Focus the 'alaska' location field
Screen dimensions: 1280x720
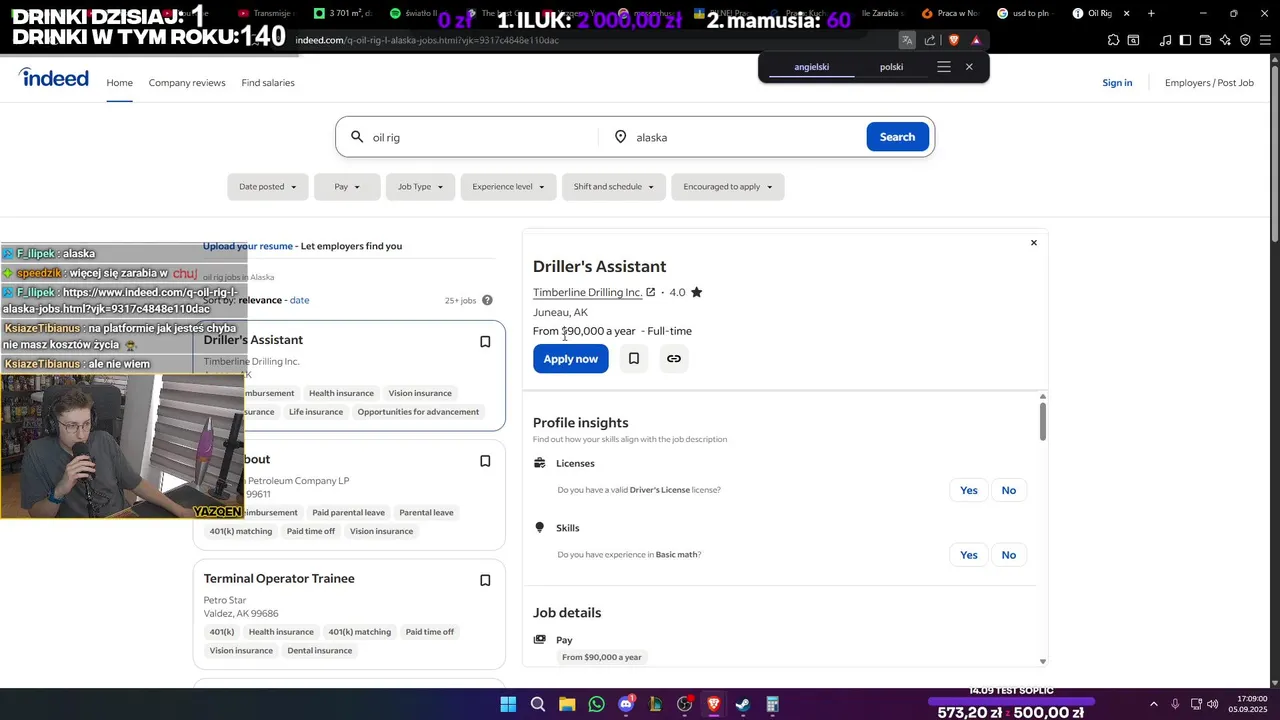pyautogui.click(x=736, y=137)
